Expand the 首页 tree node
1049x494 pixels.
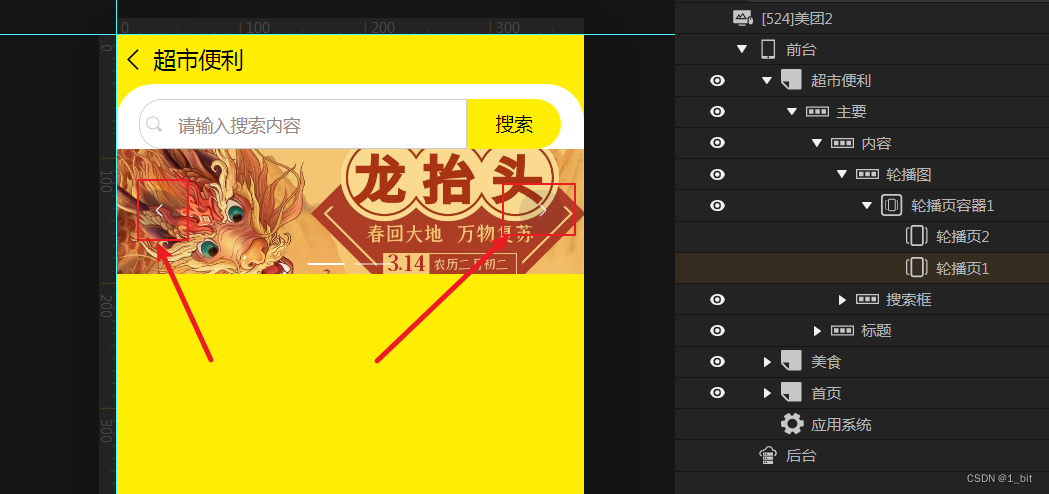point(767,393)
